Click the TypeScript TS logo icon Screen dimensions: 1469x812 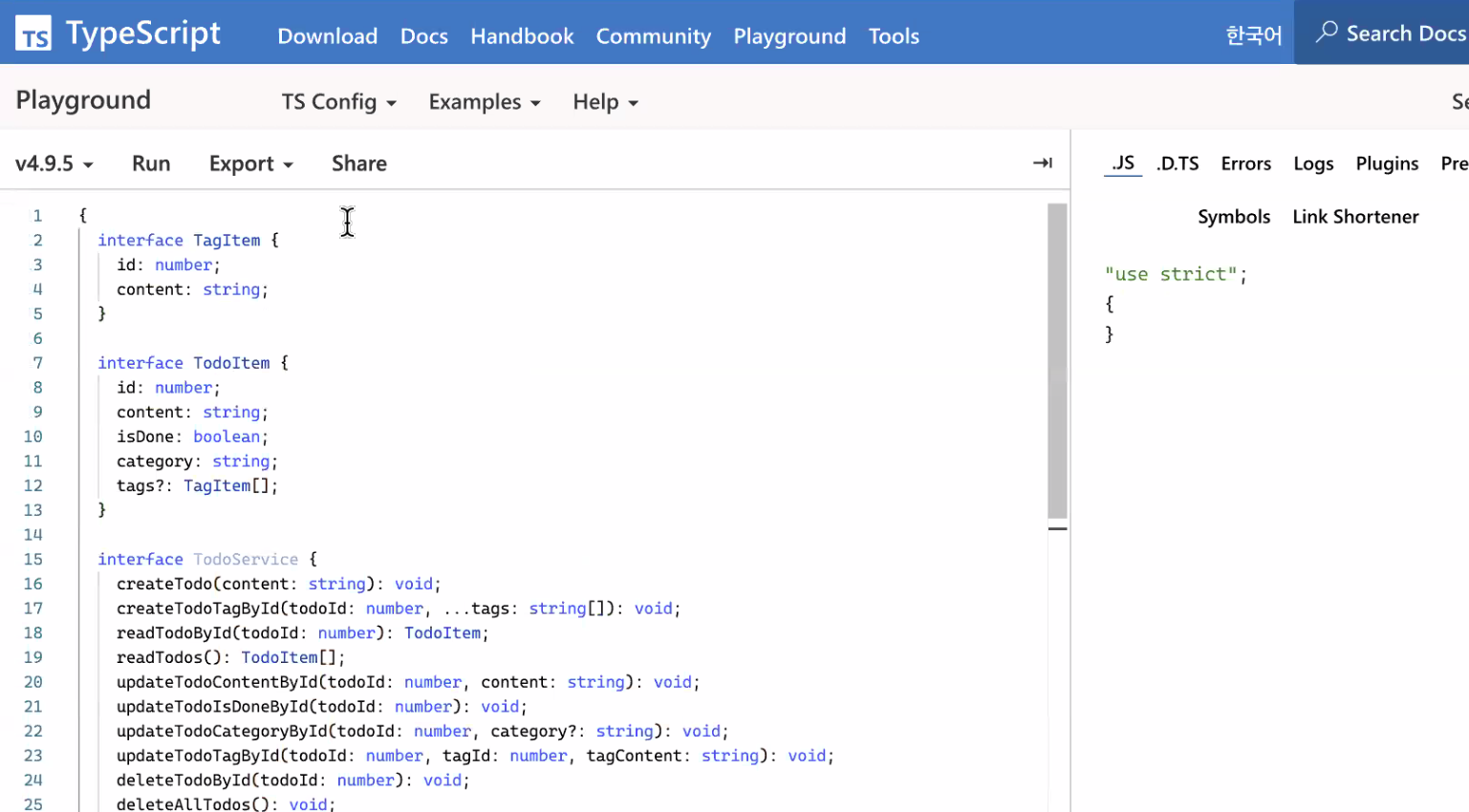point(33,33)
